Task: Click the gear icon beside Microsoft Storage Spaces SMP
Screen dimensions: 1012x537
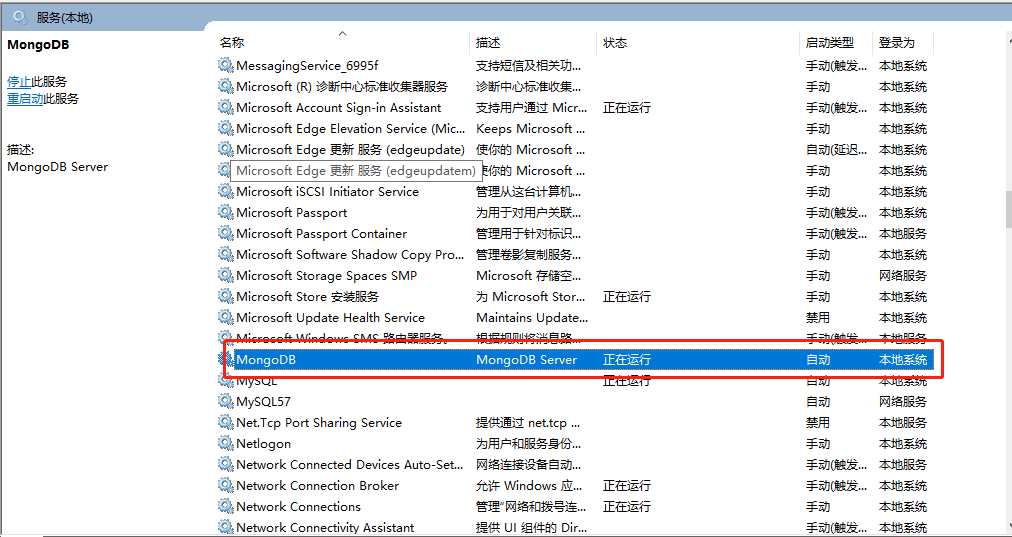Action: pos(225,275)
